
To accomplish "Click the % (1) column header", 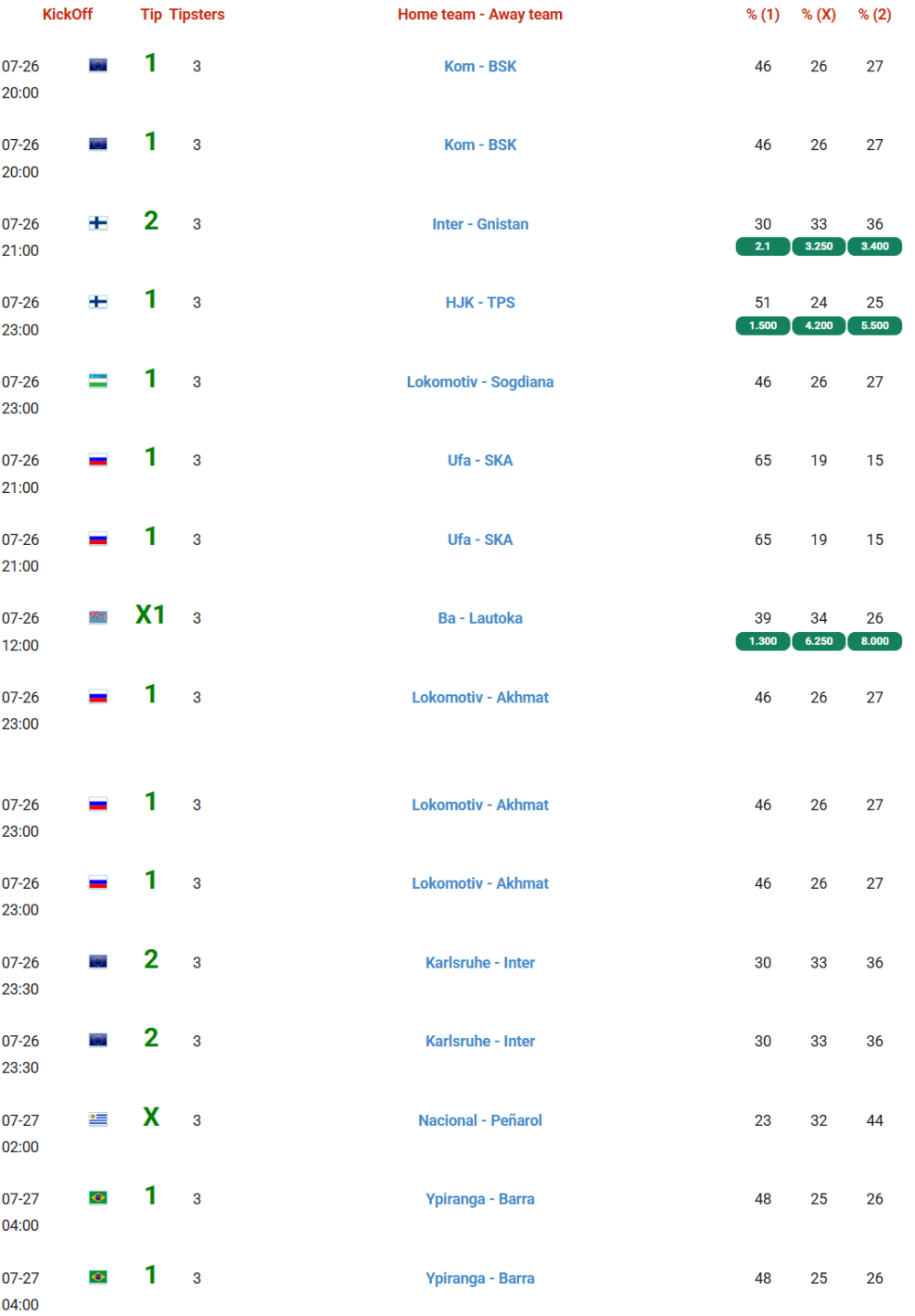I will (x=763, y=15).
